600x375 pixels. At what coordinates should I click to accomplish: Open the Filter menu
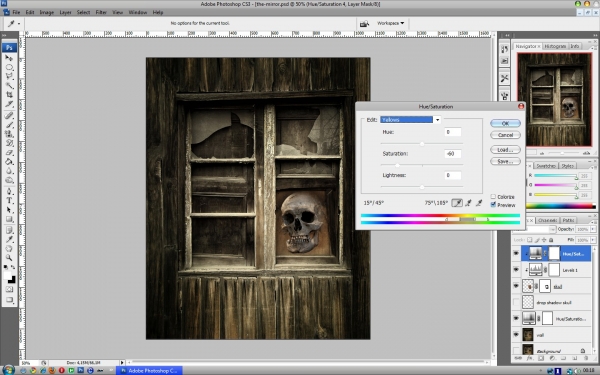[101, 12]
